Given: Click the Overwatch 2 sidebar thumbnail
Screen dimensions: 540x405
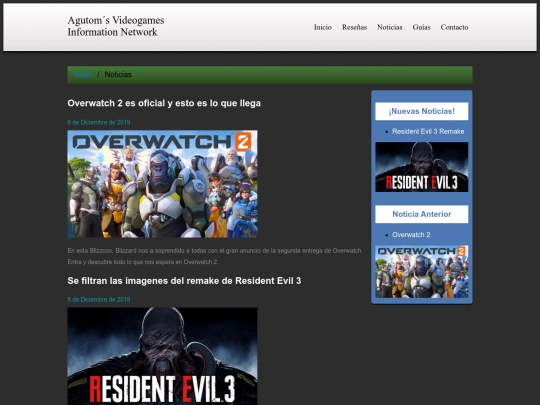Looking at the screenshot, I should tap(422, 272).
